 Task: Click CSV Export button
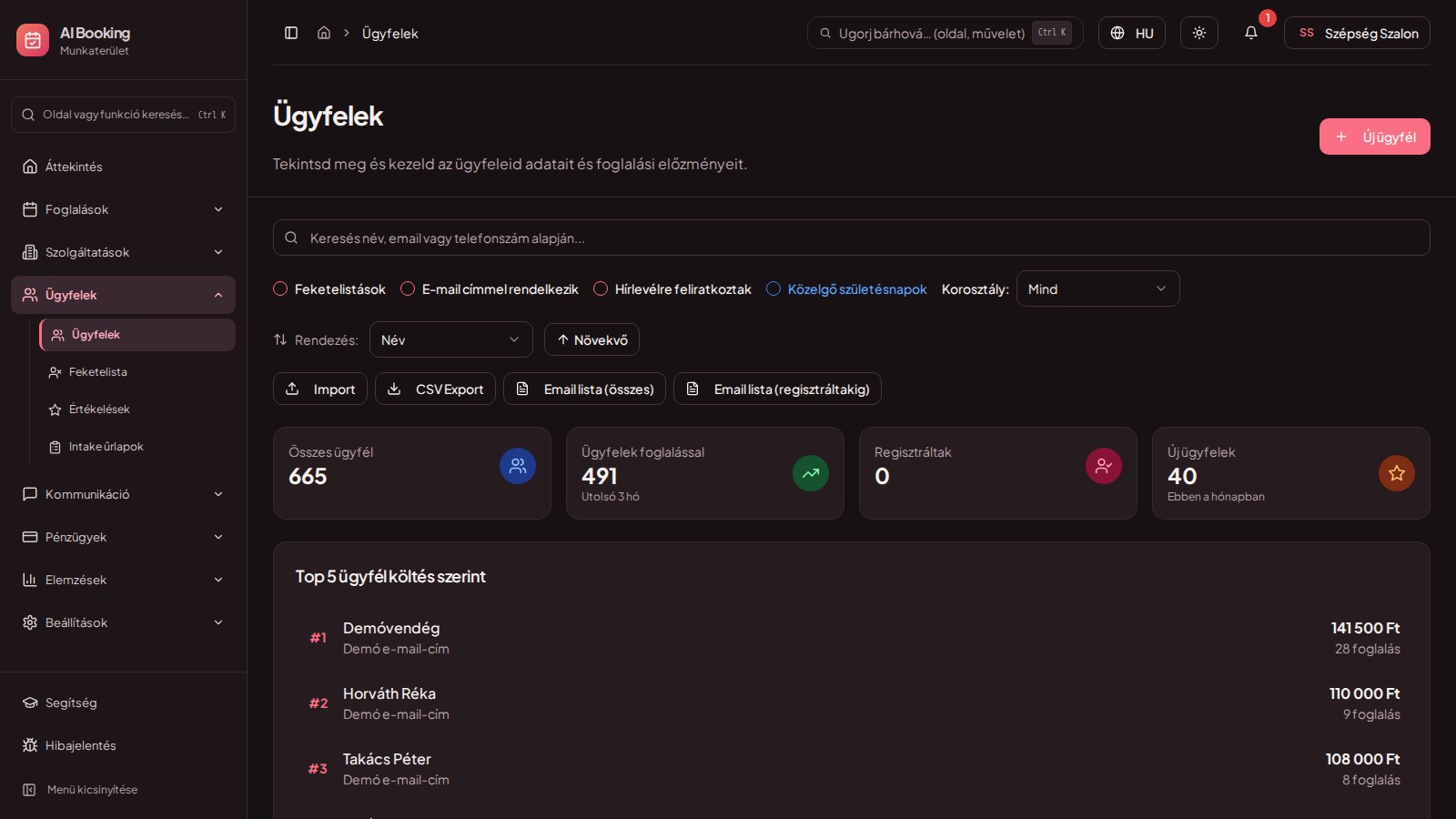[x=435, y=389]
